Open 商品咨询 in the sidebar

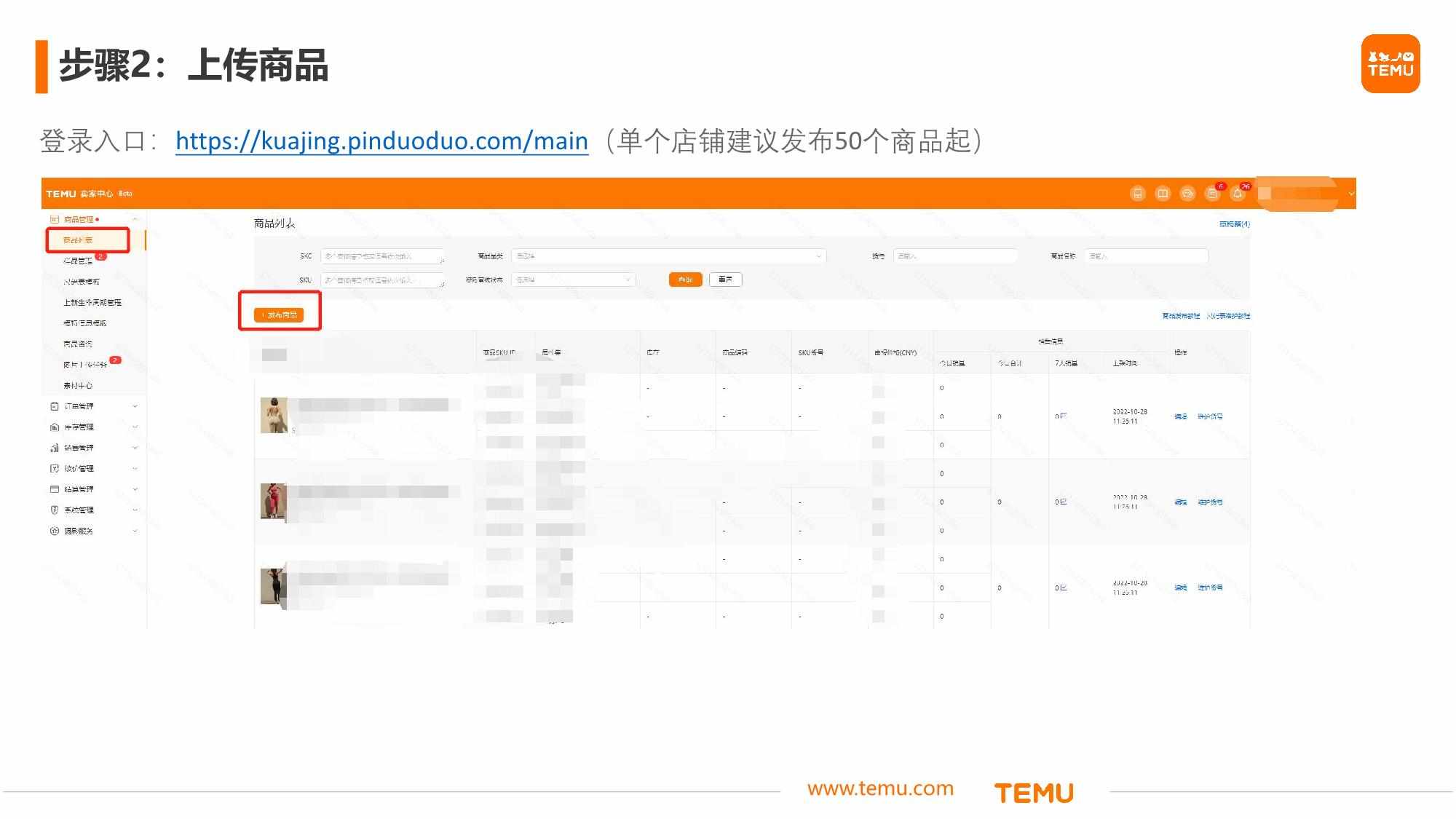tap(78, 344)
